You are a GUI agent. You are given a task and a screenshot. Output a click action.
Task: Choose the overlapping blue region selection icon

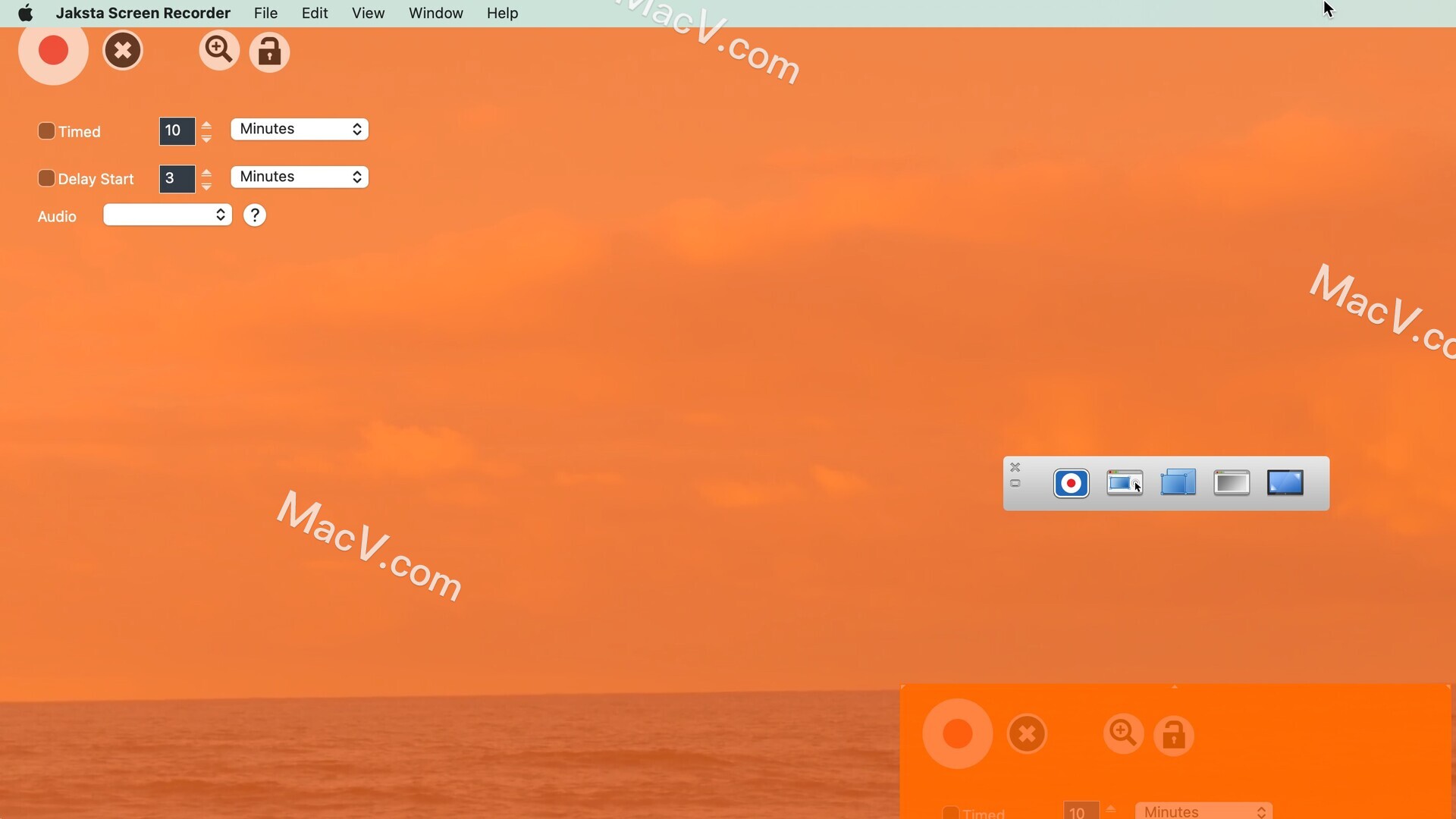(1178, 482)
